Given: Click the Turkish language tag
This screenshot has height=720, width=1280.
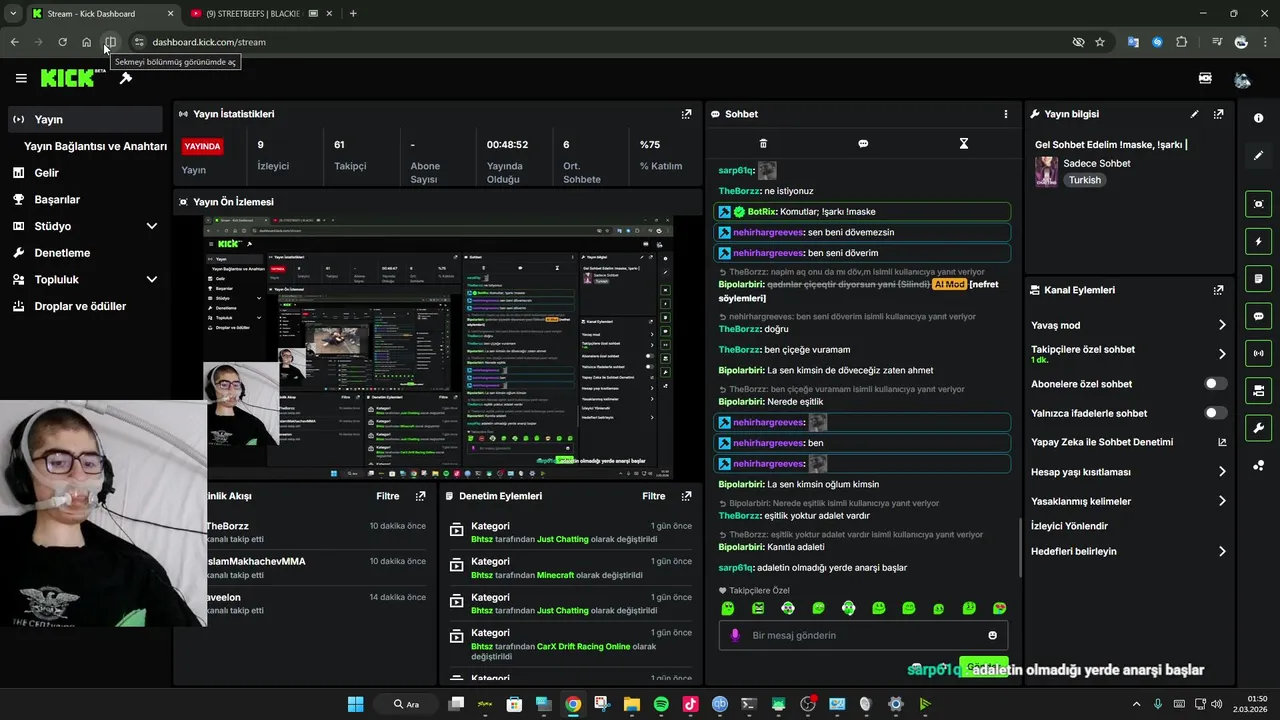Looking at the screenshot, I should point(1084,180).
